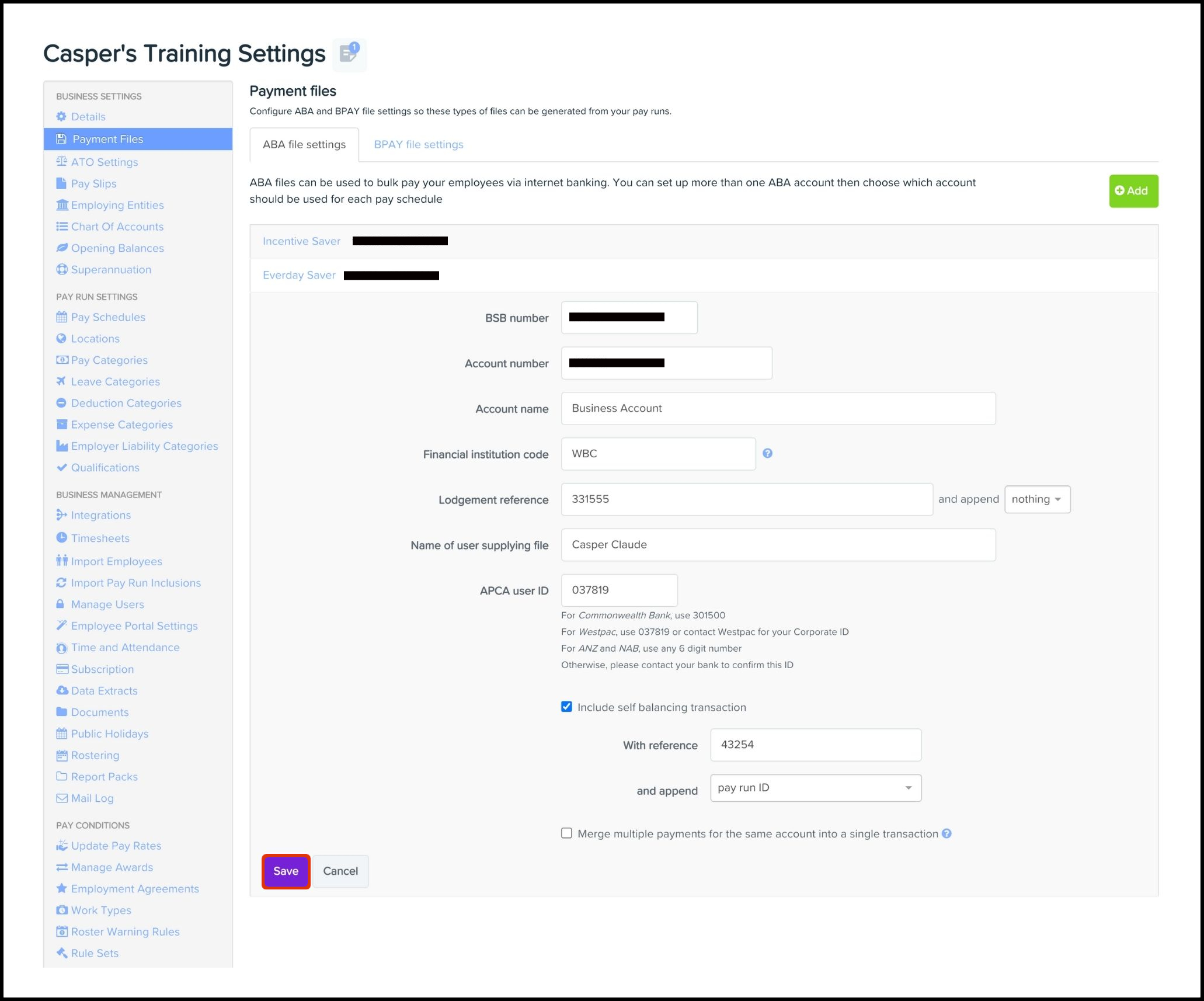This screenshot has width=1204, height=1001.
Task: Click the notes icon beside page title
Action: (349, 54)
